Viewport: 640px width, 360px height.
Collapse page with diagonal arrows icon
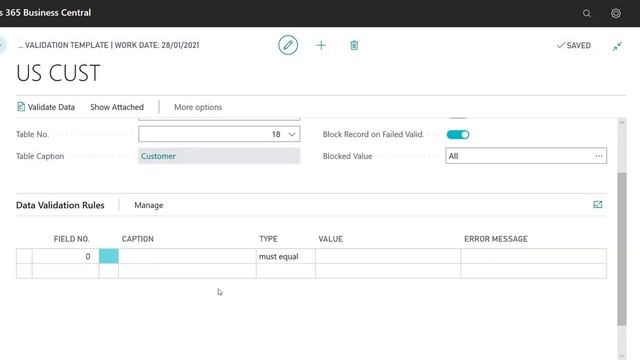617,46
